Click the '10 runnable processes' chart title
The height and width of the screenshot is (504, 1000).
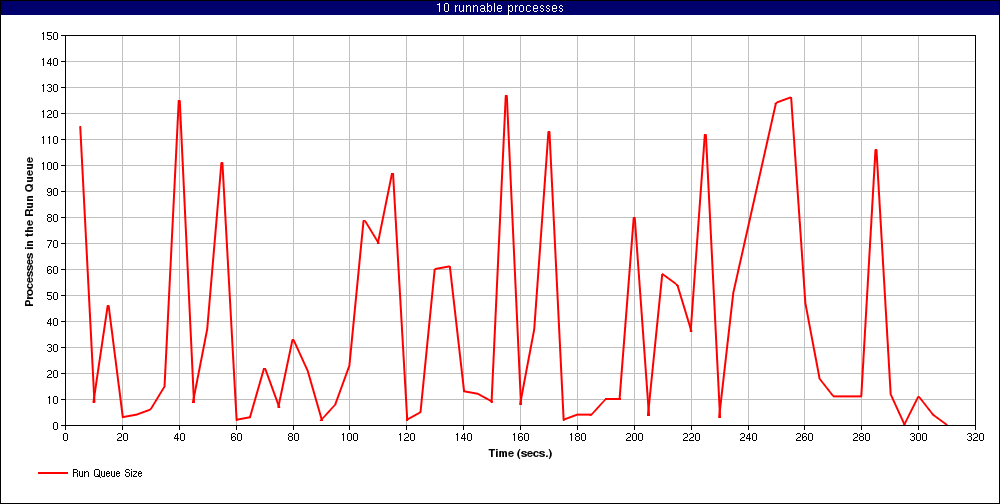[499, 8]
